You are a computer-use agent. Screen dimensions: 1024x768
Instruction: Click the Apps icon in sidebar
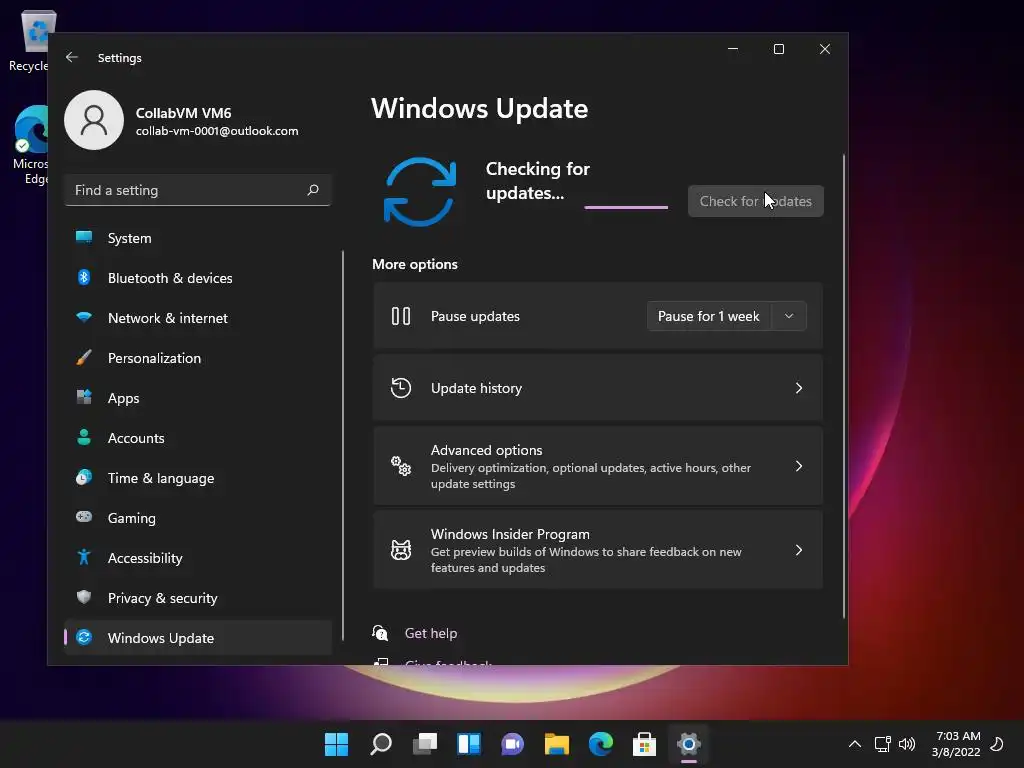coord(84,397)
